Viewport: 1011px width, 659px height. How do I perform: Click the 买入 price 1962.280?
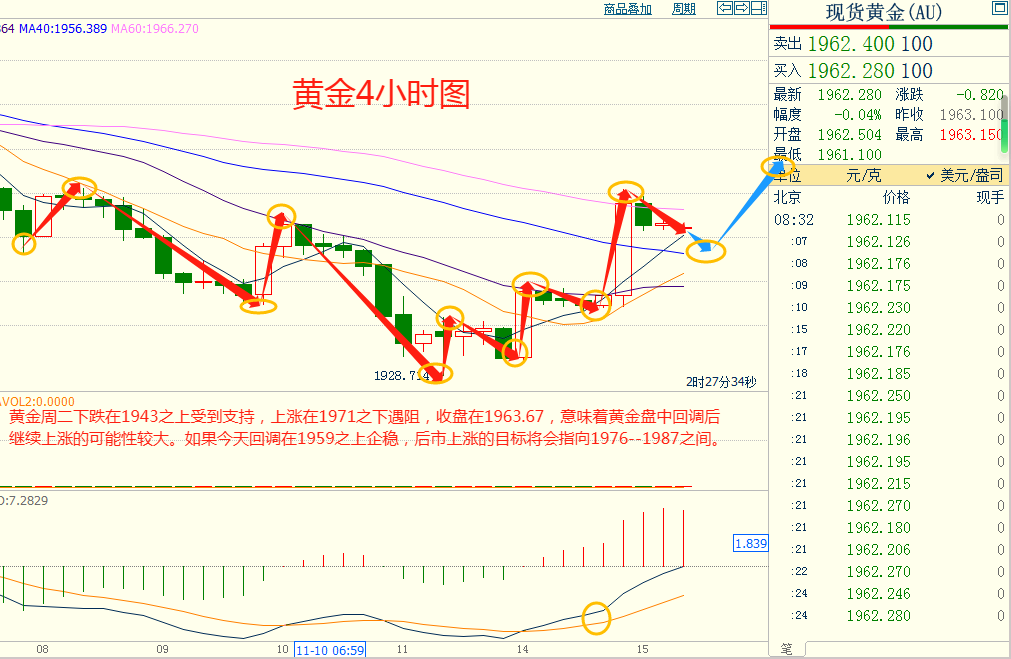click(x=852, y=71)
